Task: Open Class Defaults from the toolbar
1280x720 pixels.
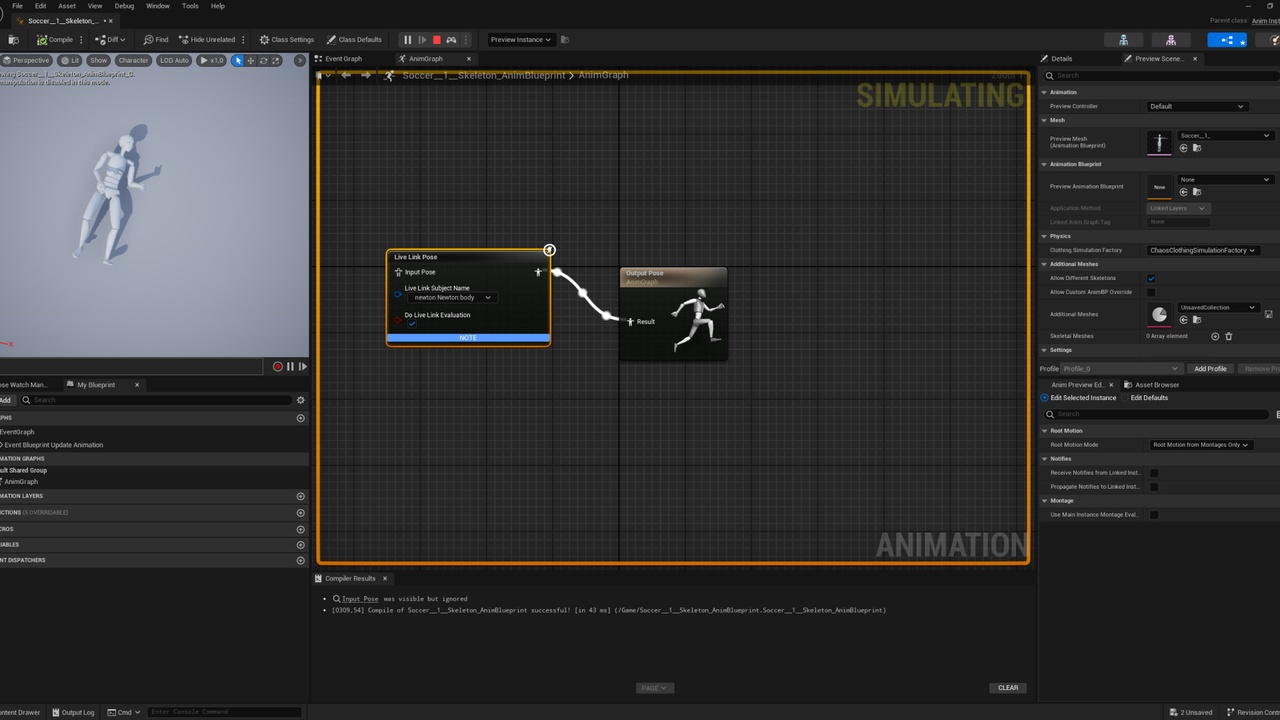Action: click(x=354, y=40)
